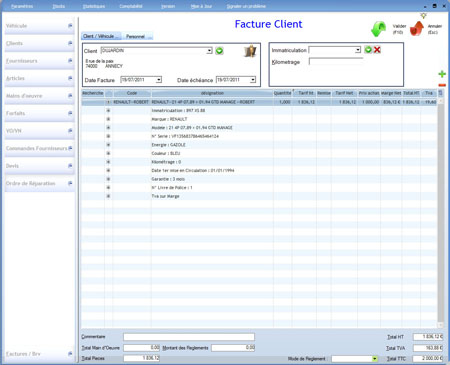Image resolution: width=450 pixels, height=365 pixels.
Task: Click the Annuler (Esc) label
Action: click(x=435, y=29)
